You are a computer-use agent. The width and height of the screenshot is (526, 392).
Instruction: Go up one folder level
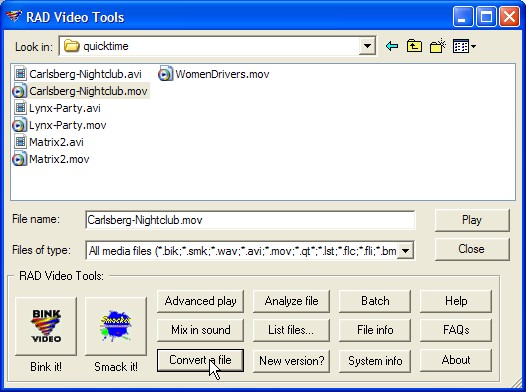(414, 46)
